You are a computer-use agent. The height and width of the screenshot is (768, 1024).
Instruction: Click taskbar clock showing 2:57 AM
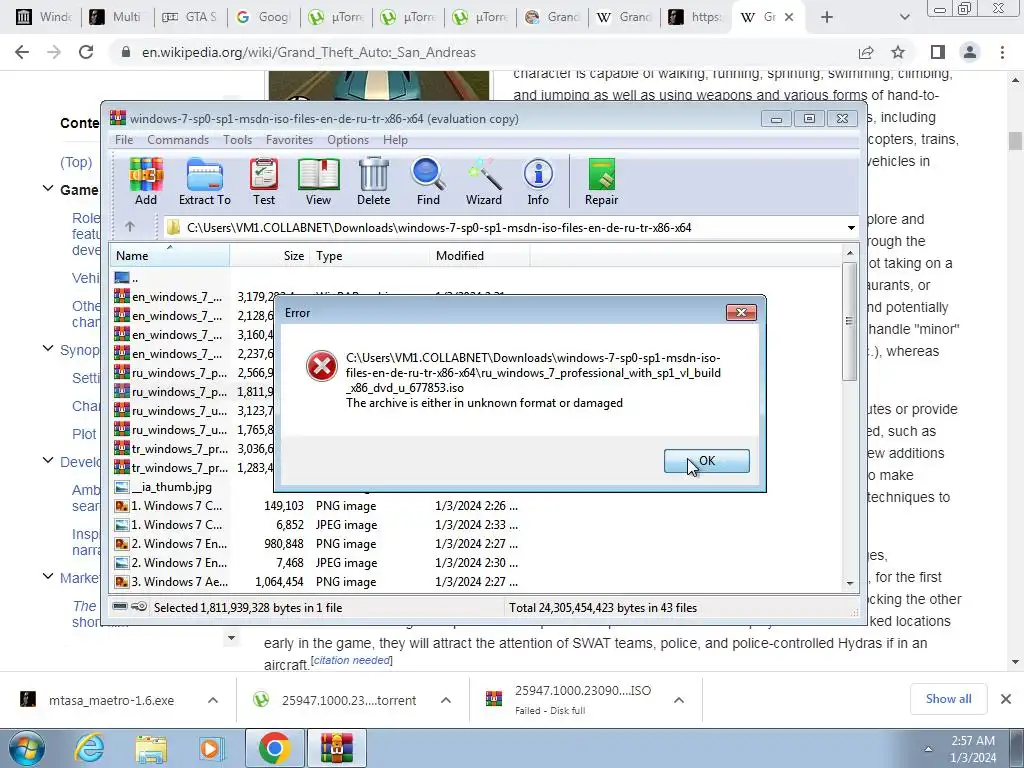click(x=973, y=749)
